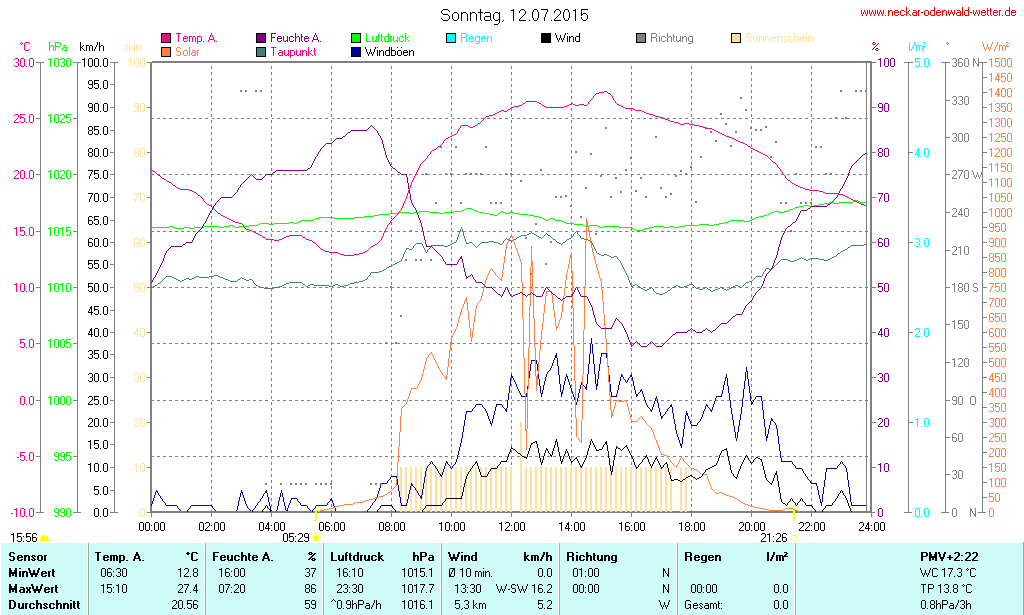
Task: Click the sunset sun icon at 21:26
Action: click(x=795, y=538)
